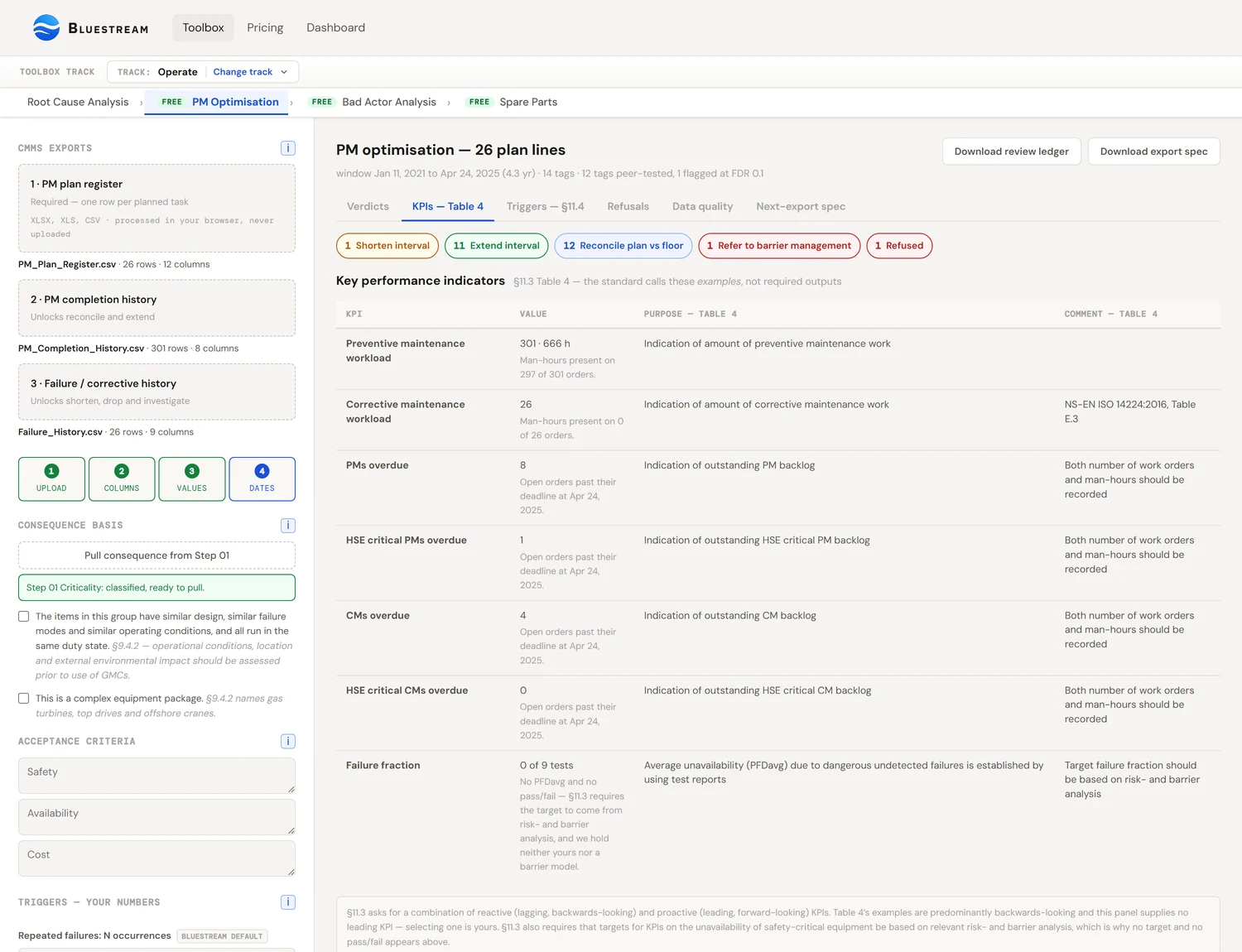
Task: Switch to Bad Actor Analysis tool
Action: click(x=373, y=102)
